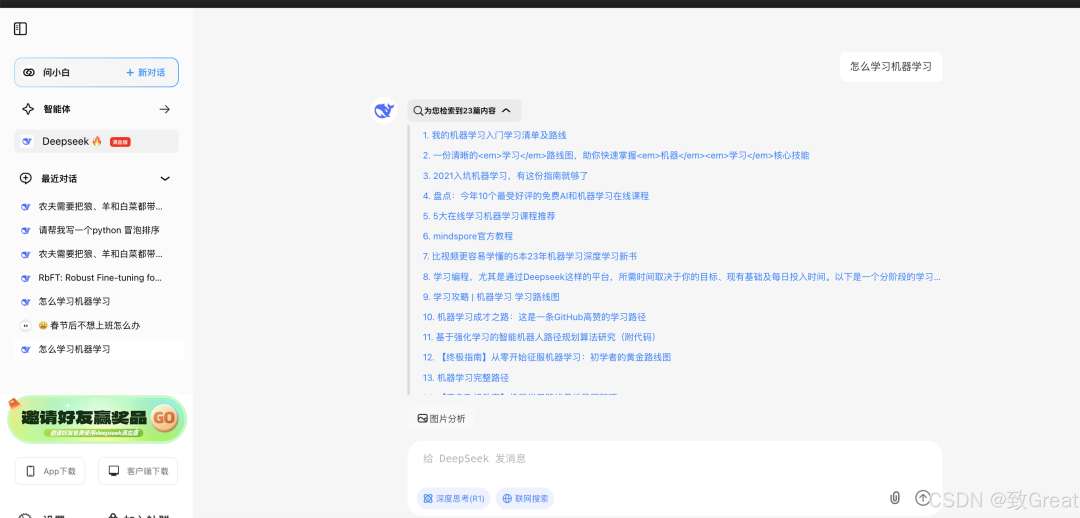Collapse the 最近对话 list chevron
Image resolution: width=1080 pixels, height=518 pixels.
point(165,178)
